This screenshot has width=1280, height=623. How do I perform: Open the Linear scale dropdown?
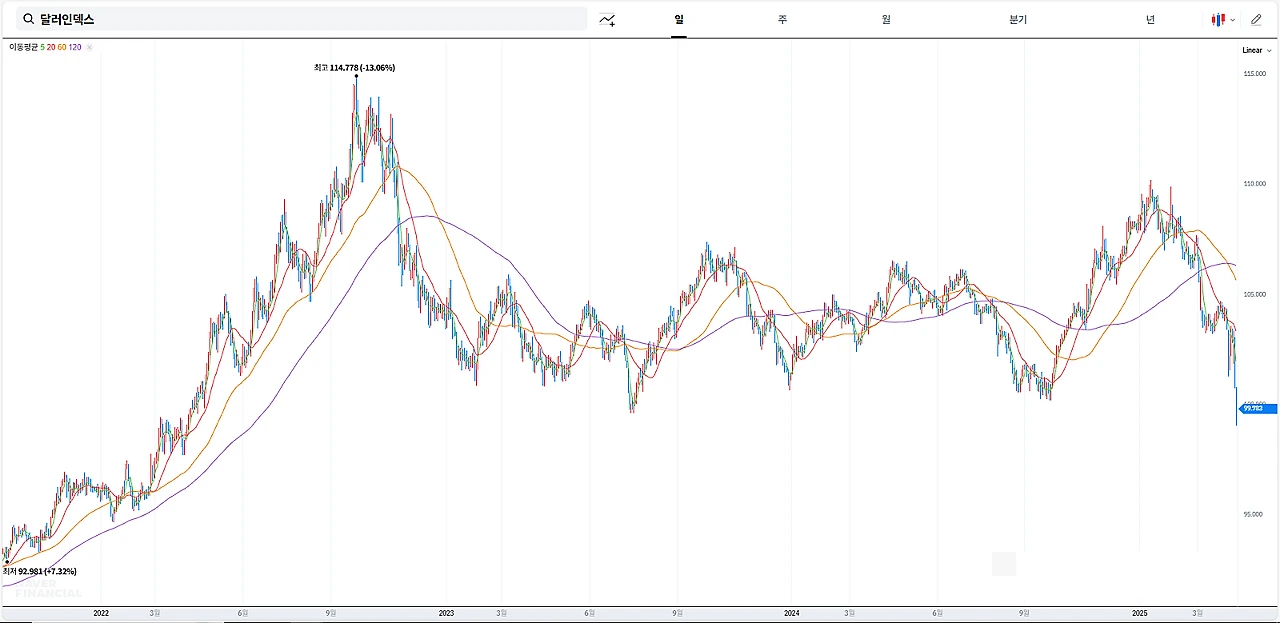(x=1256, y=50)
